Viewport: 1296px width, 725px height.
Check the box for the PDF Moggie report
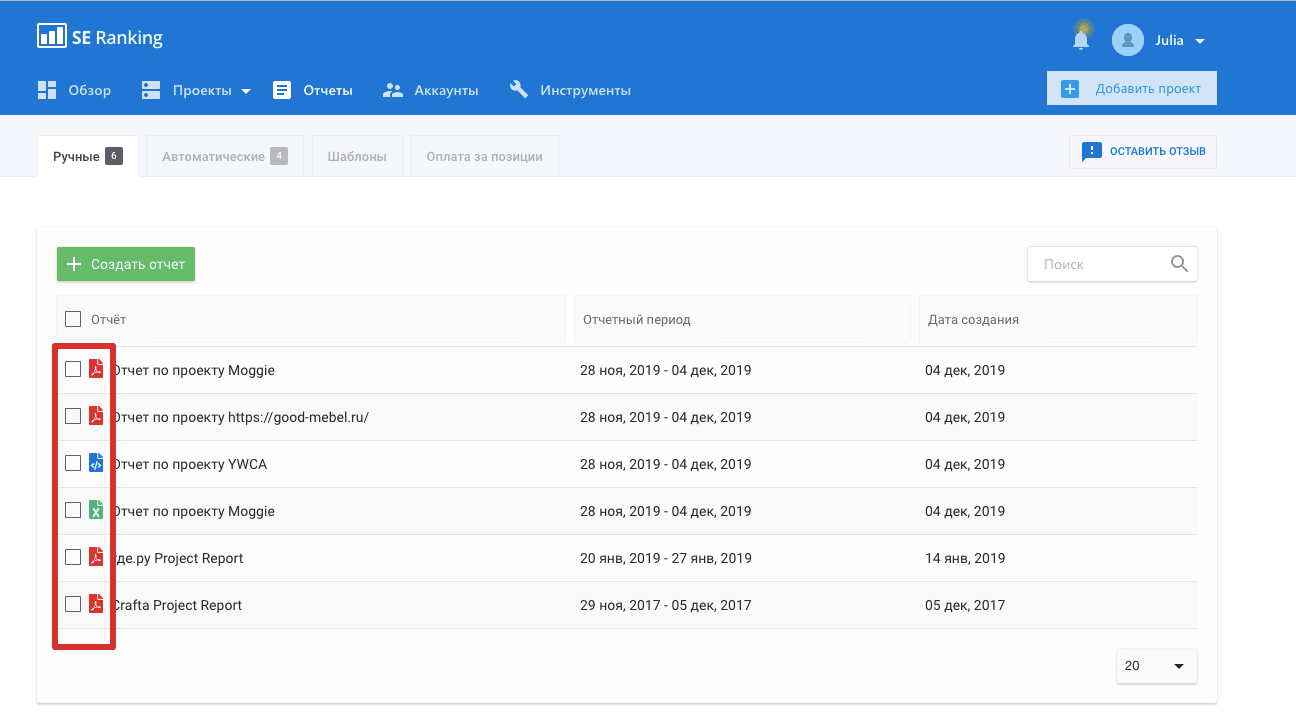[x=73, y=369]
